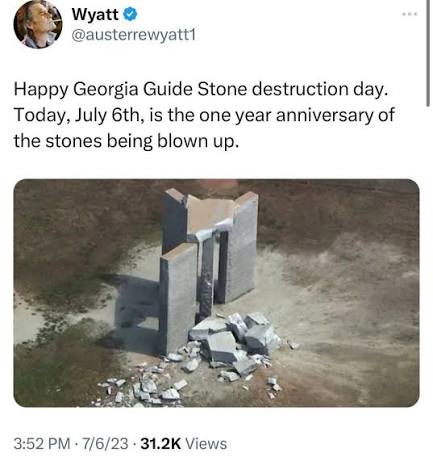Screen dimensions: 433x461
Task: View the 31.2K view count
Action: pos(161,444)
